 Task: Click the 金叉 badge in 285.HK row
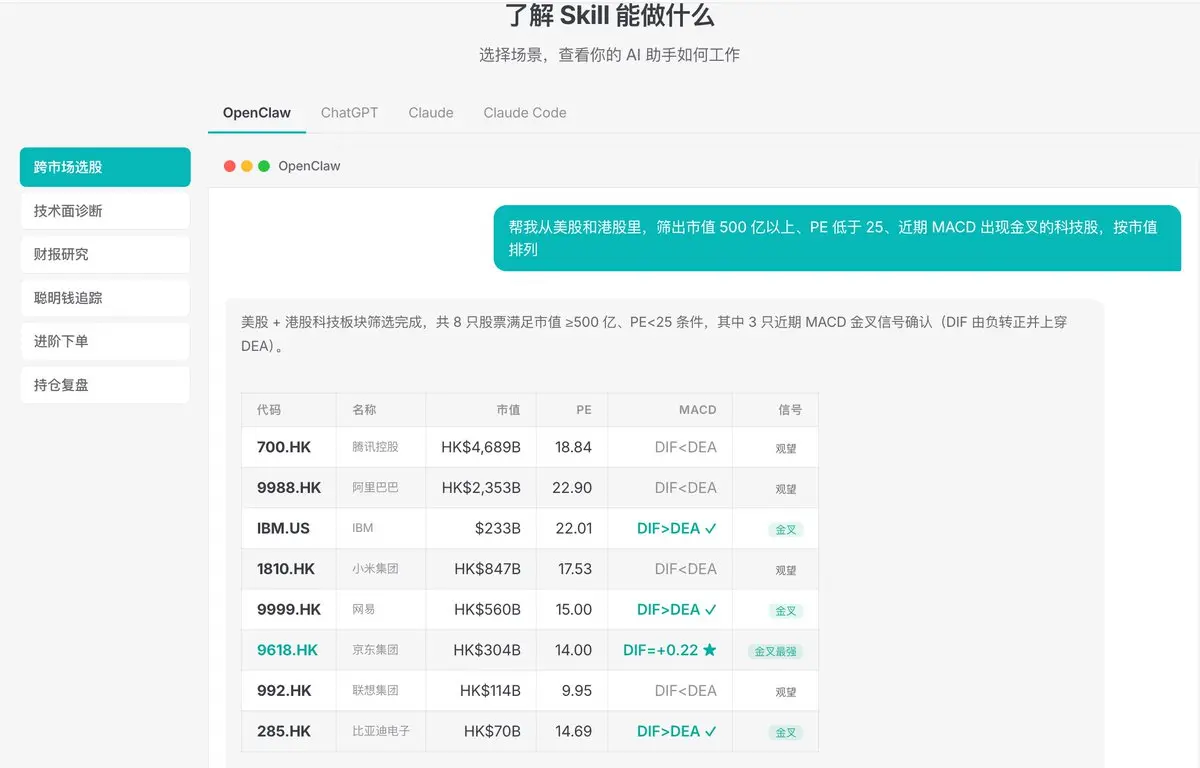(786, 732)
